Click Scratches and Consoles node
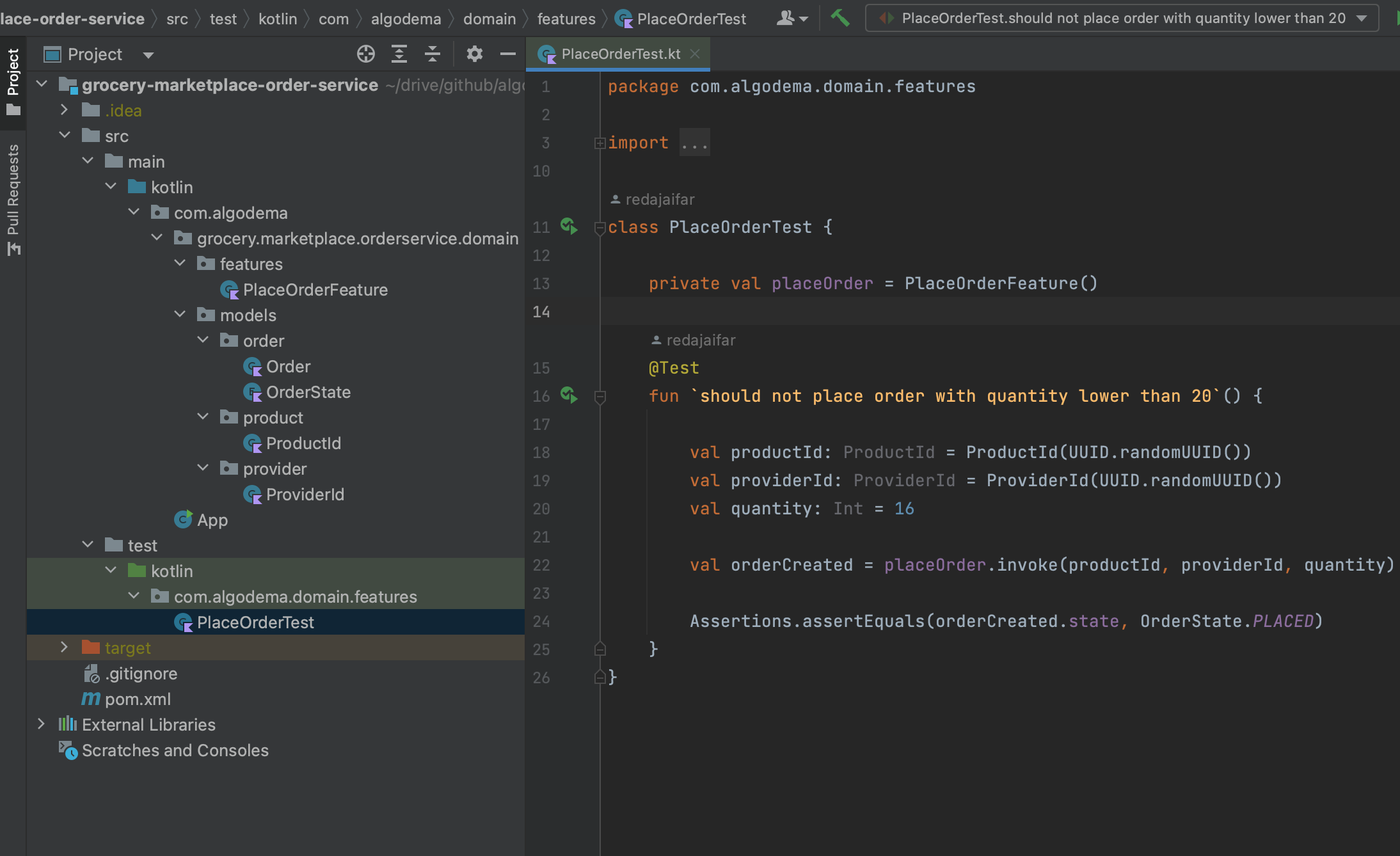Viewport: 1400px width, 856px height. tap(164, 750)
